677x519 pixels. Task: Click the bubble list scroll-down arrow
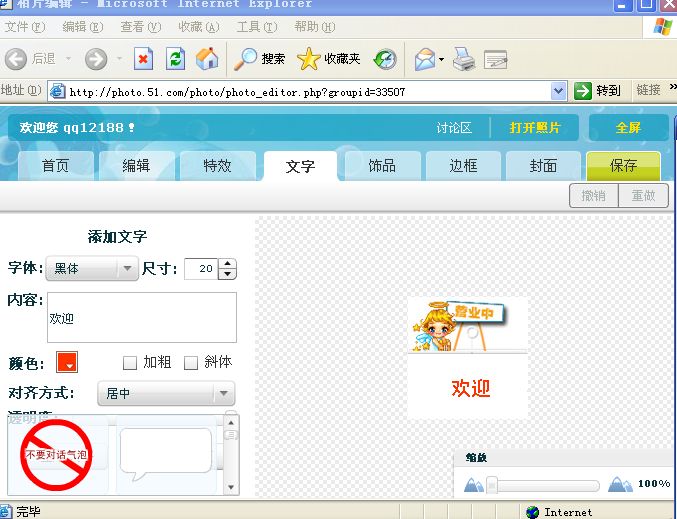(x=231, y=487)
